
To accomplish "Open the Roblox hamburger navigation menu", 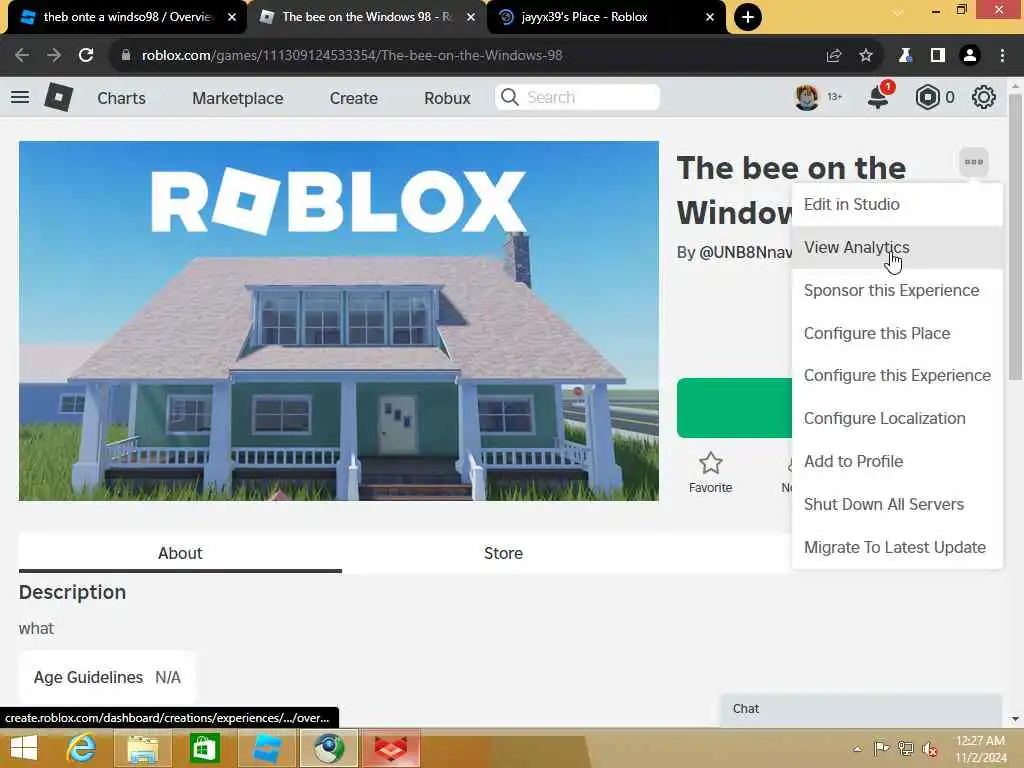I will (x=20, y=97).
